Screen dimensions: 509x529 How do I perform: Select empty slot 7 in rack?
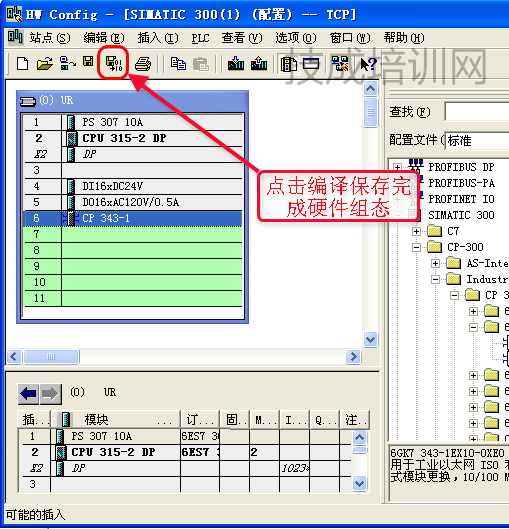coord(133,234)
